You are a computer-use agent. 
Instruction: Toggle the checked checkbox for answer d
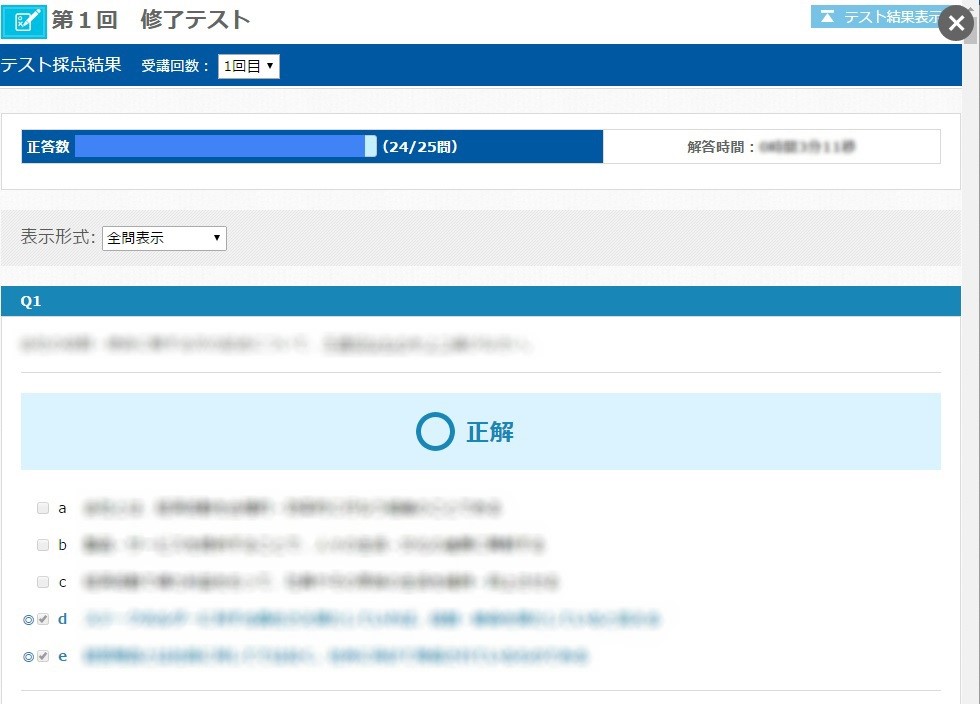[42, 619]
